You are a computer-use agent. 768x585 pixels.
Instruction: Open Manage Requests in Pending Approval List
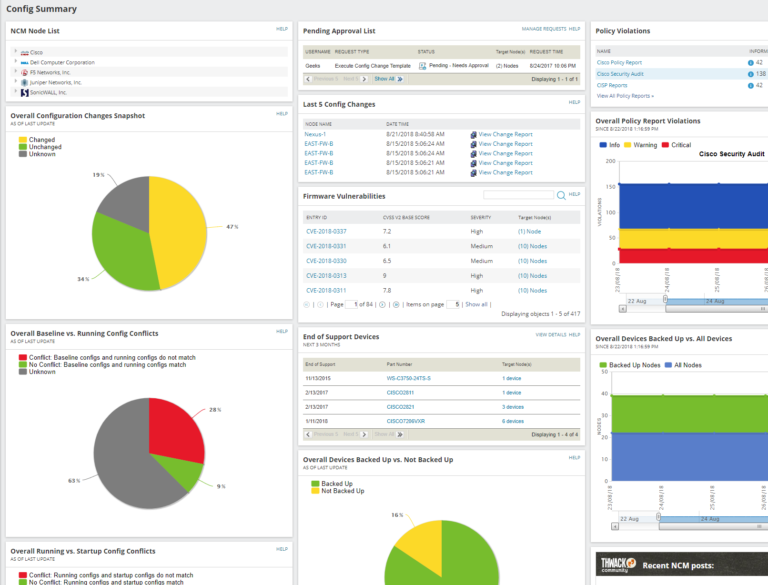[544, 29]
